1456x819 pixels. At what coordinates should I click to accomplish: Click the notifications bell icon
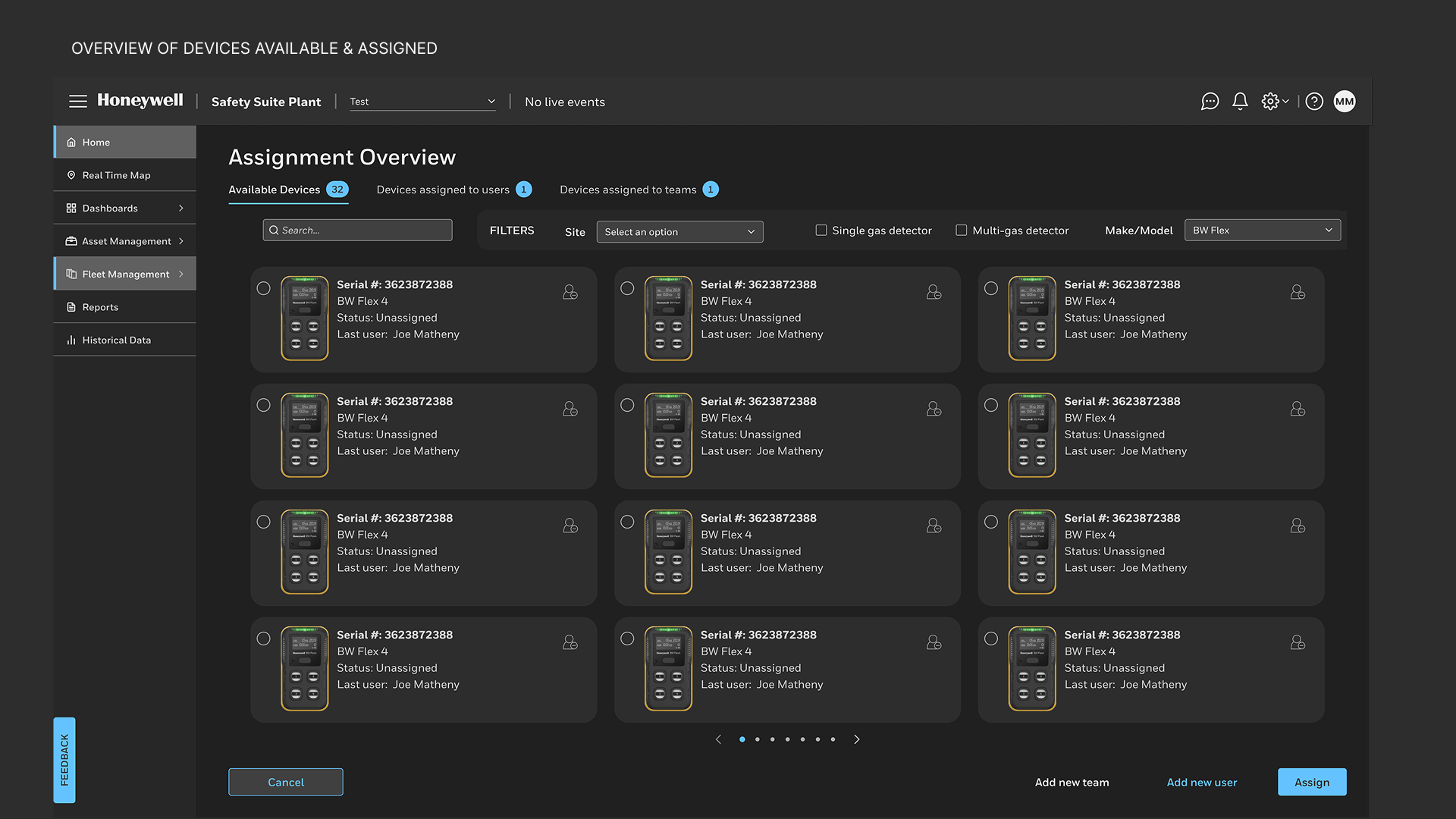pos(1240,101)
